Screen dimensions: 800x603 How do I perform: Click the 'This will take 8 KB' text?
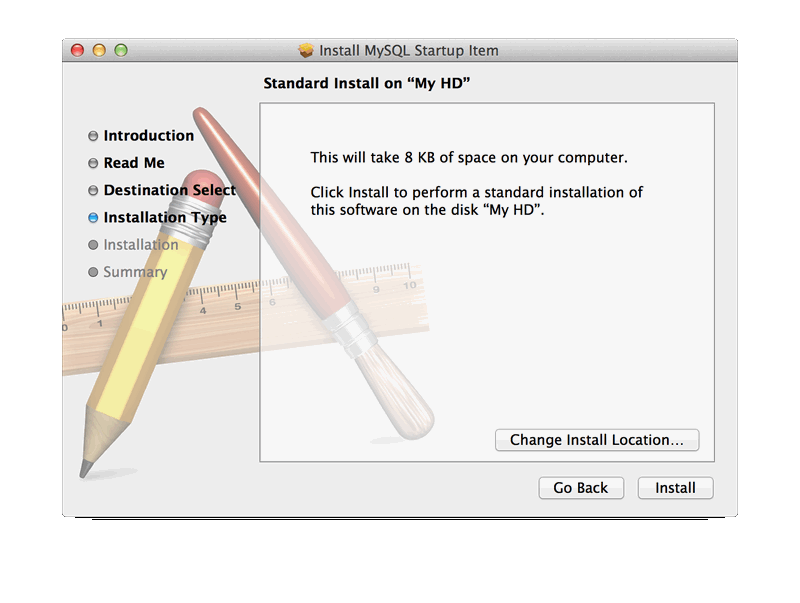point(469,158)
